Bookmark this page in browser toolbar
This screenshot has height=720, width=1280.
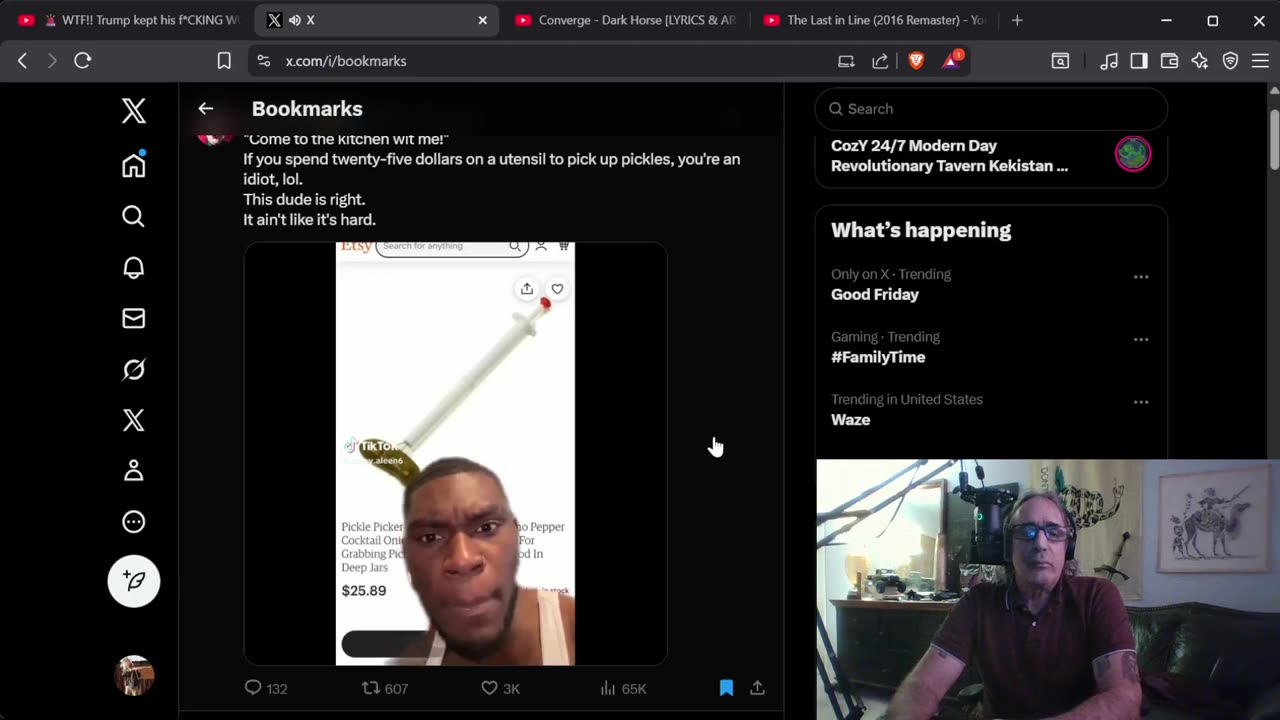coord(224,61)
